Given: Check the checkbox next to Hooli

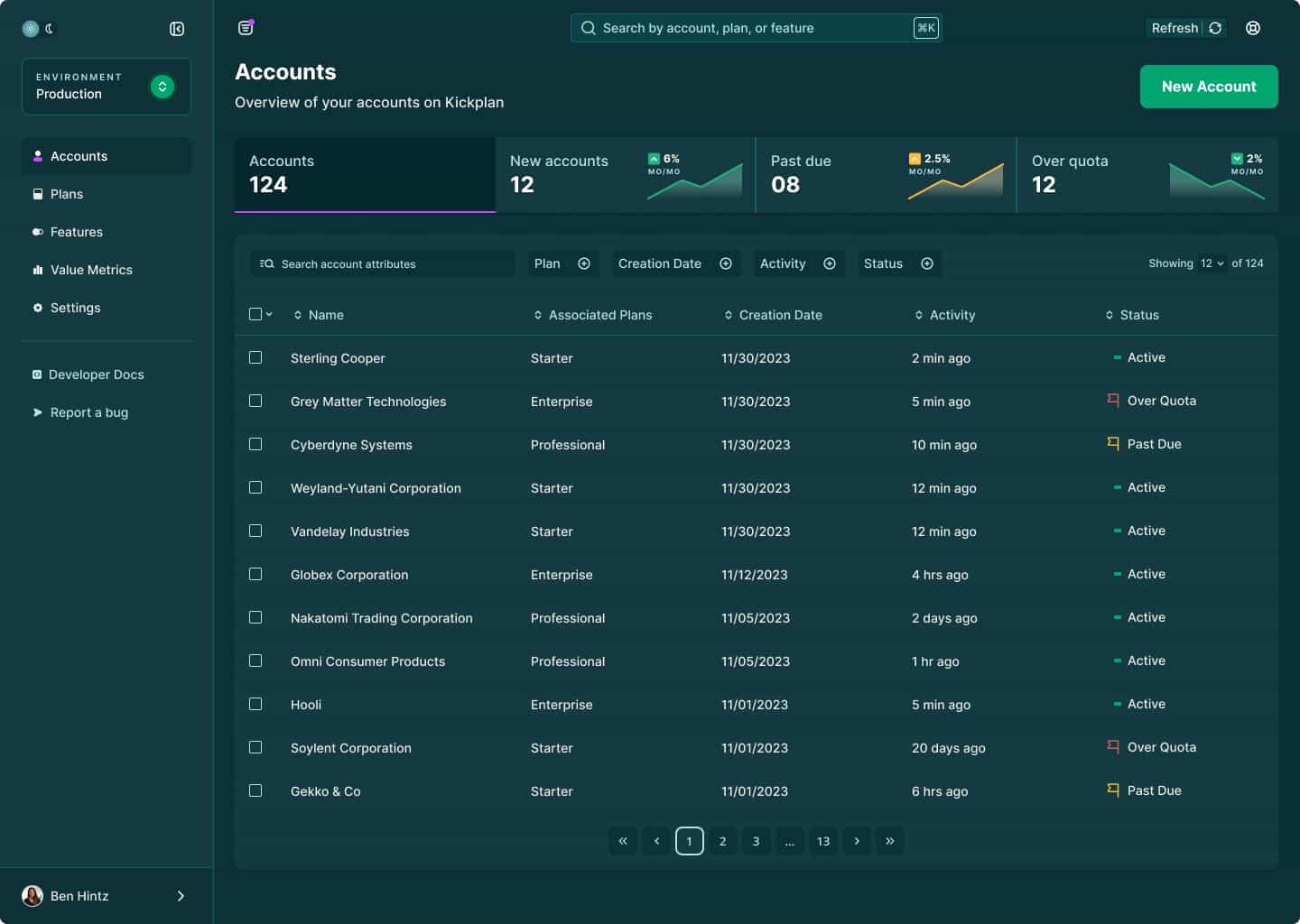Looking at the screenshot, I should coord(255,703).
